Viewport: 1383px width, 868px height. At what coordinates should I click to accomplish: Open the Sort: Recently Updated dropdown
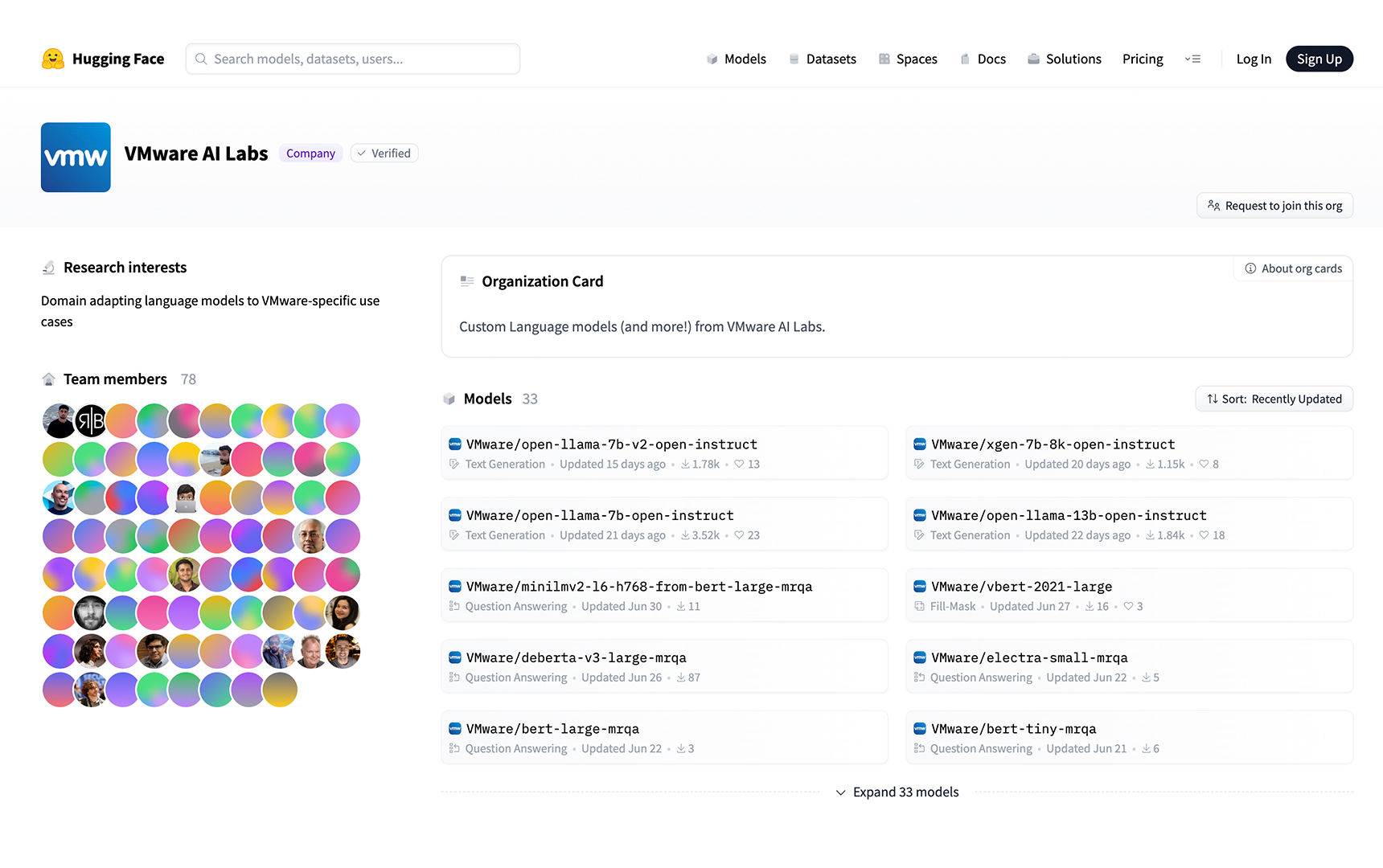coord(1274,399)
